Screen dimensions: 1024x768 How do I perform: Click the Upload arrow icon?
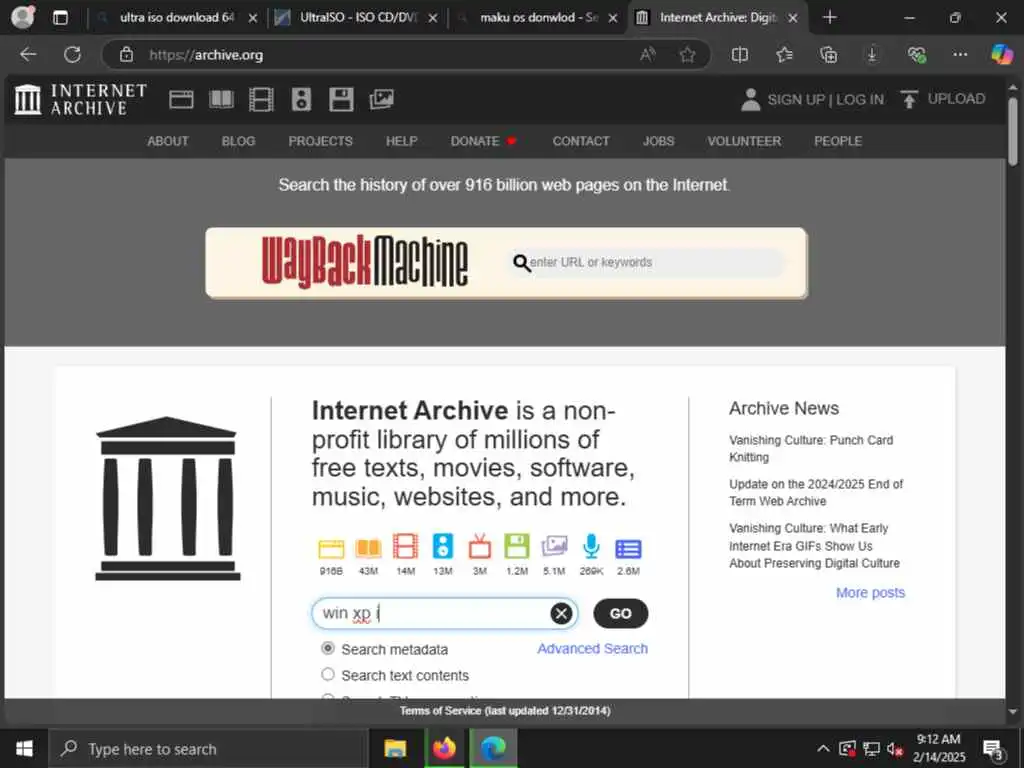click(908, 99)
